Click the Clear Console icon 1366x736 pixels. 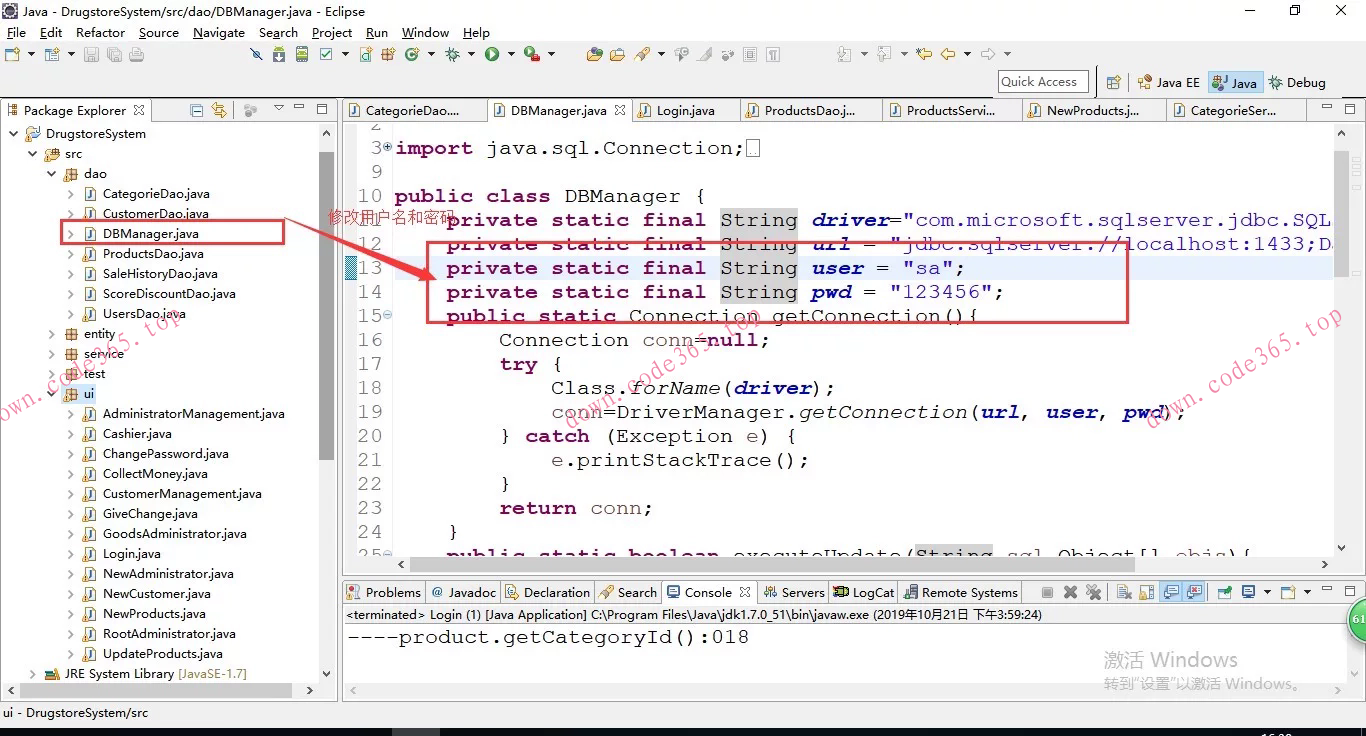1124,592
